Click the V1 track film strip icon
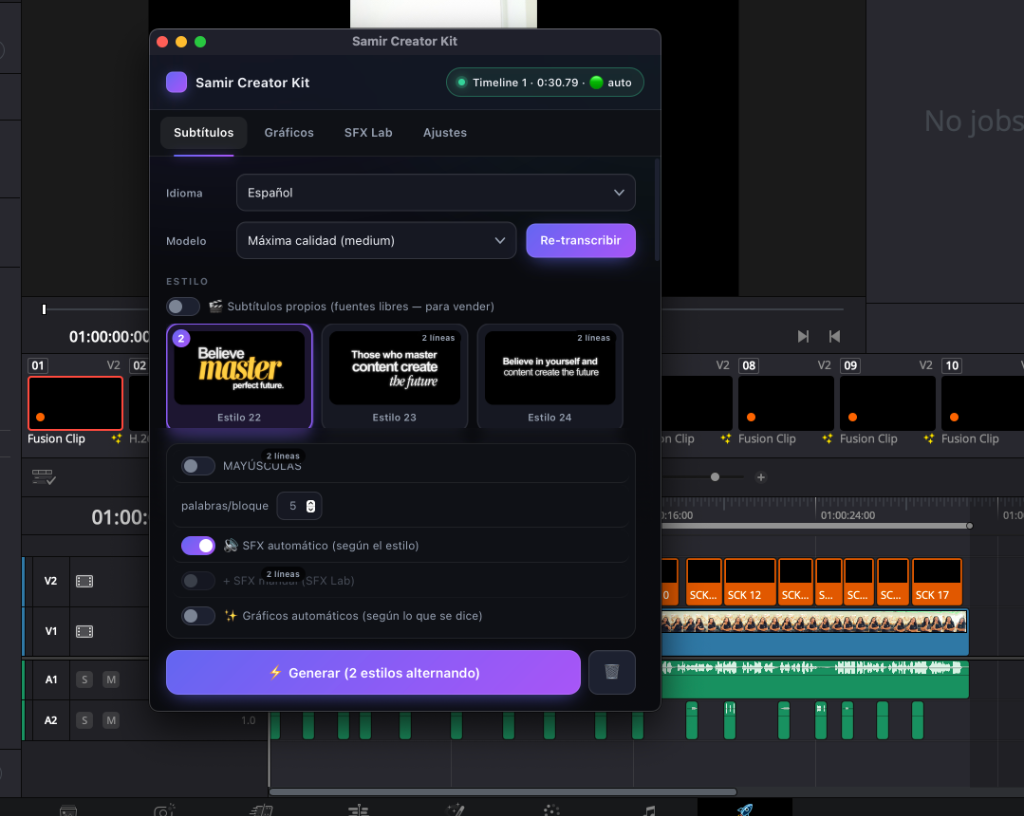Viewport: 1024px width, 816px height. click(x=84, y=631)
